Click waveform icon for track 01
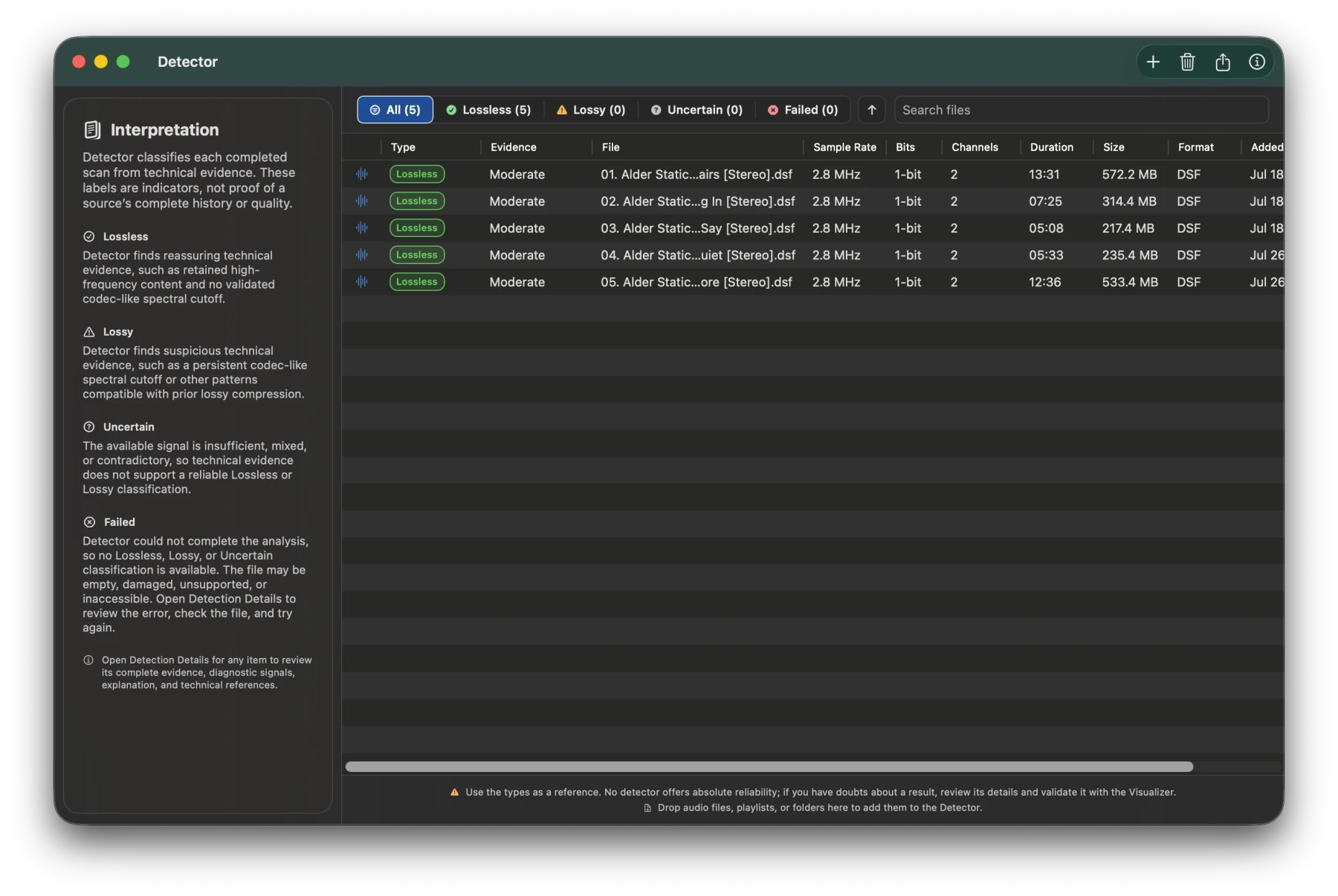The height and width of the screenshot is (896, 1338). (x=362, y=174)
